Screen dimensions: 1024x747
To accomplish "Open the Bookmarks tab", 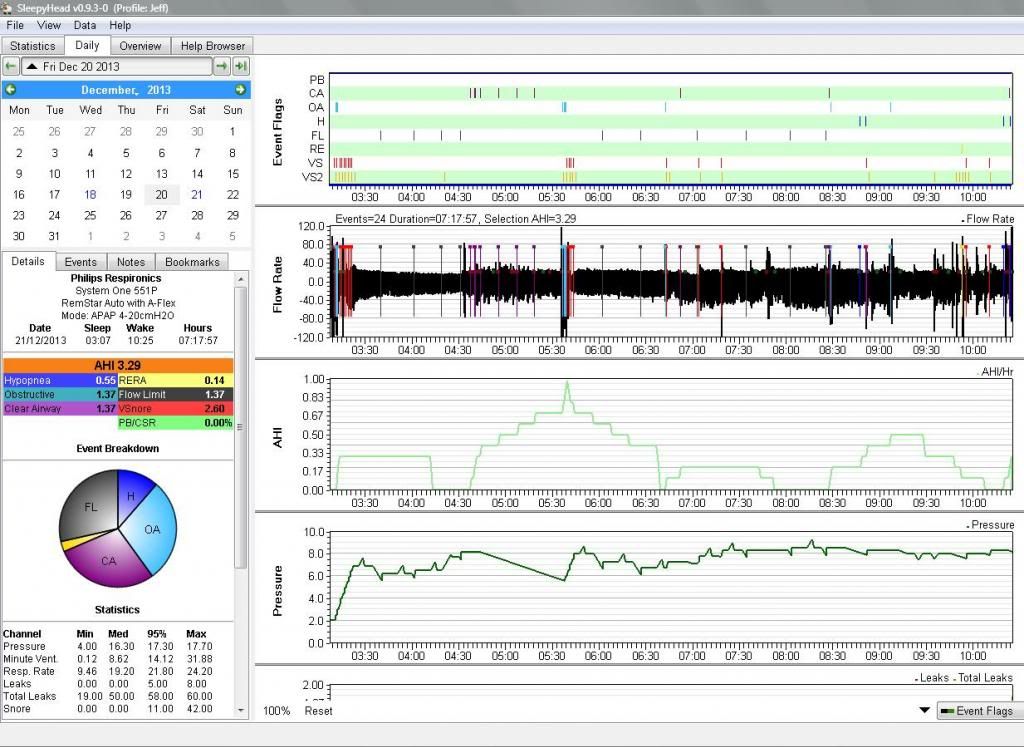I will [192, 262].
